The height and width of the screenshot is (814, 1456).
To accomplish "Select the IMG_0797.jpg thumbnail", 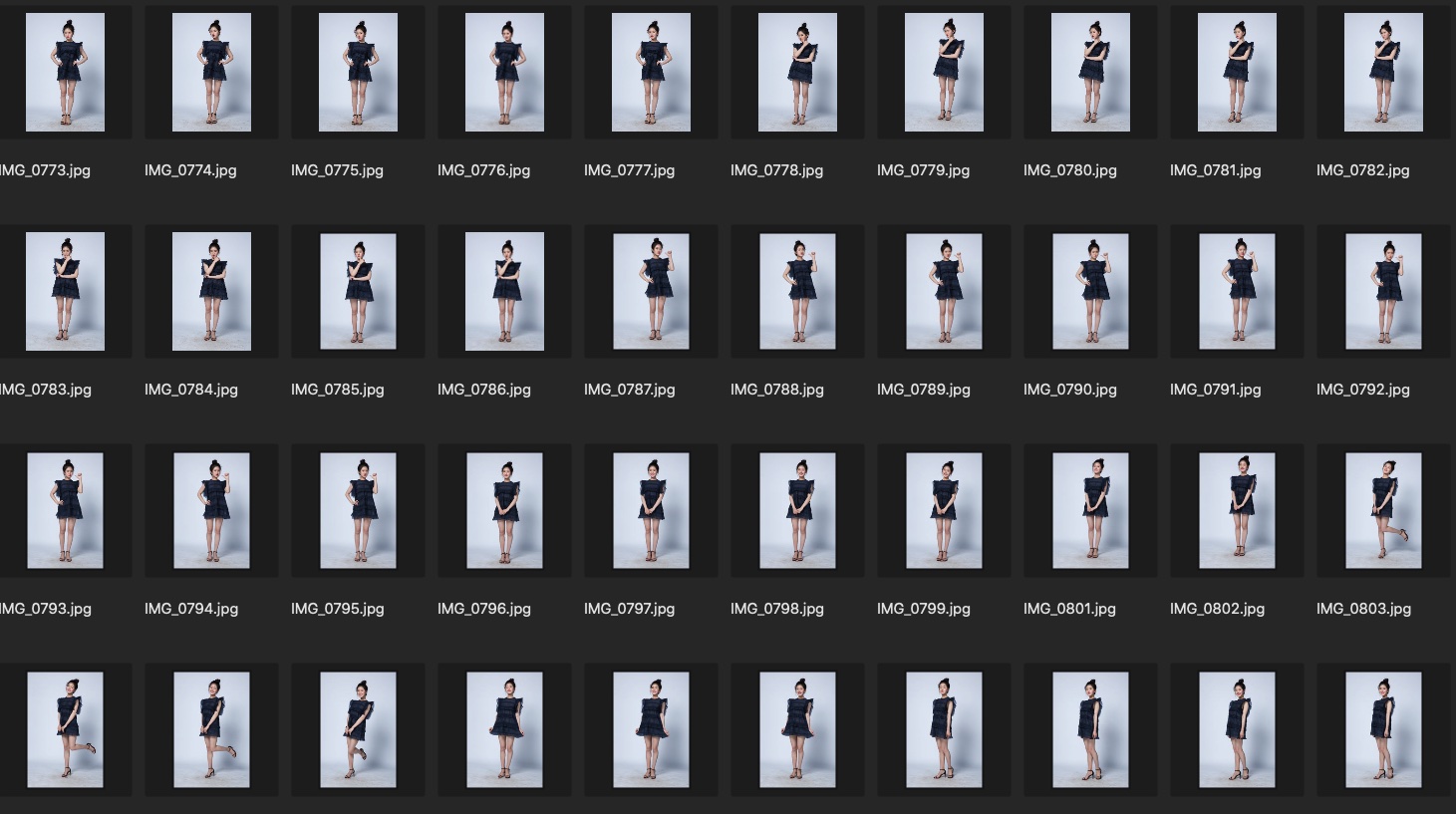I will pyautogui.click(x=651, y=510).
